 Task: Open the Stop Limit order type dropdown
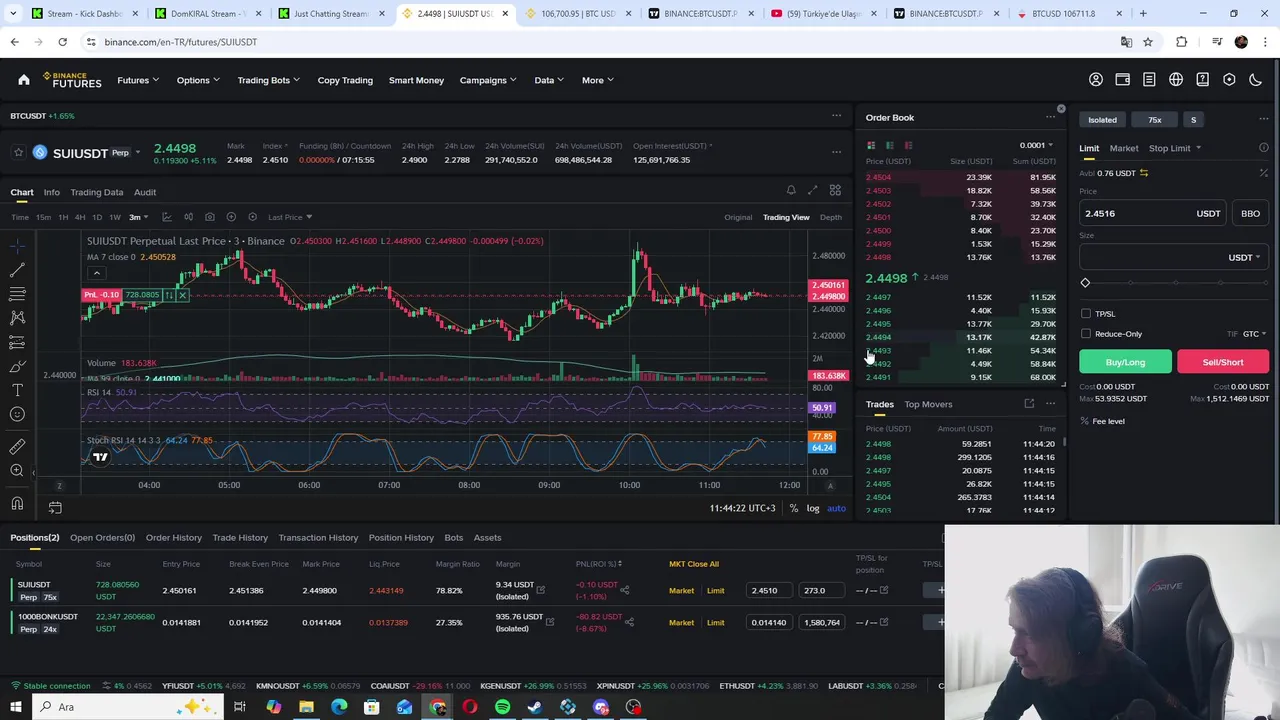click(1175, 148)
